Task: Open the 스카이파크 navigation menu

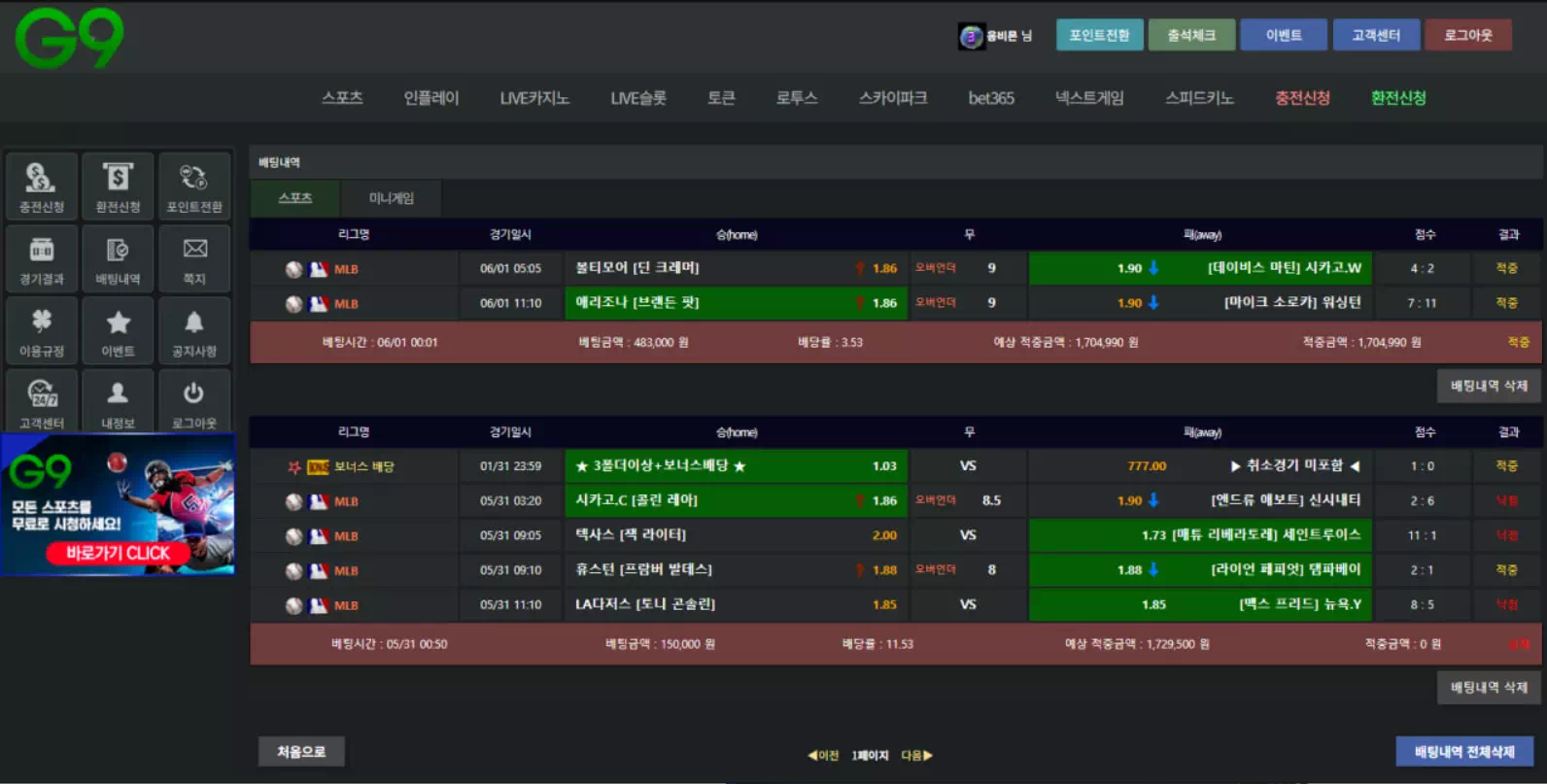Action: 893,98
